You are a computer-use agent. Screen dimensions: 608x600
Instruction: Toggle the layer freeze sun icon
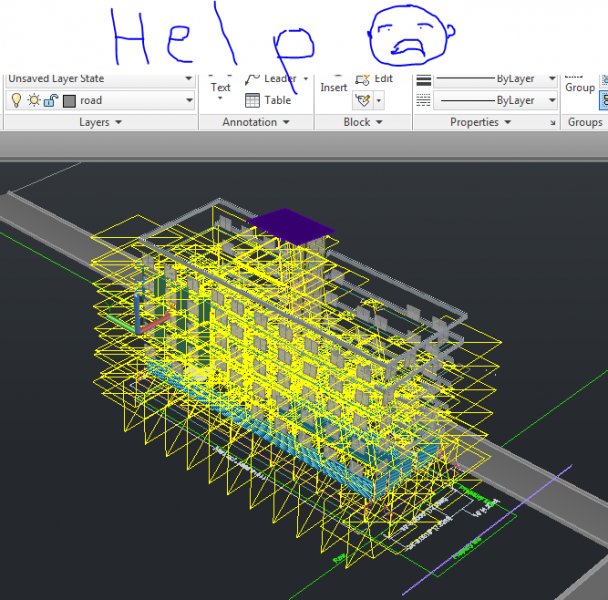click(32, 100)
